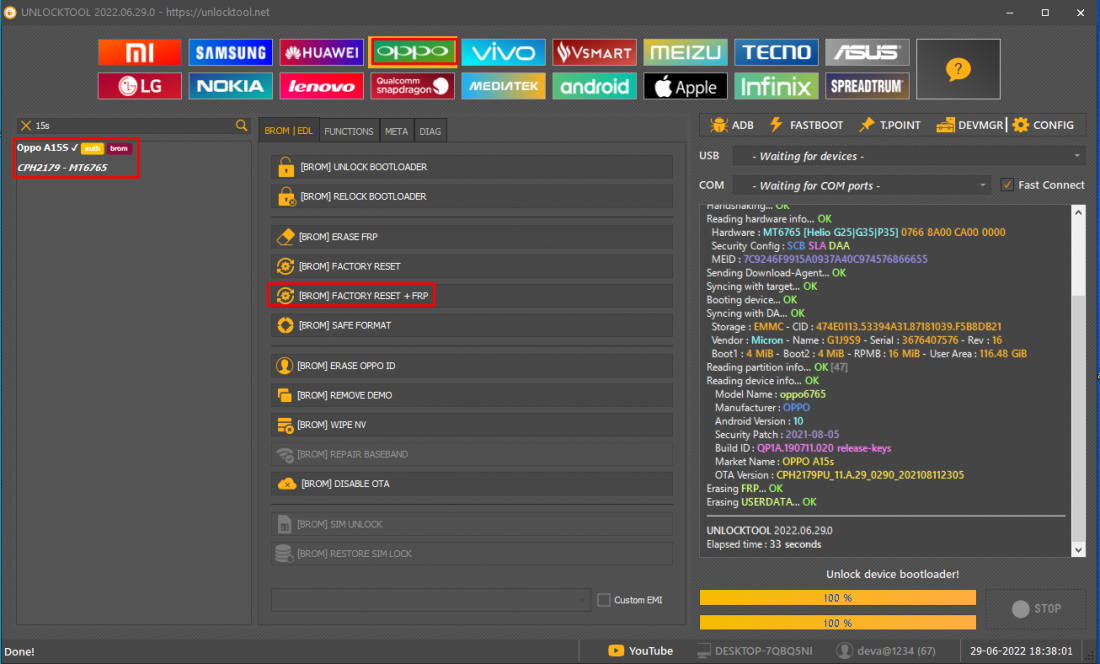Switch to the DIAG tab
1100x664 pixels.
(430, 131)
